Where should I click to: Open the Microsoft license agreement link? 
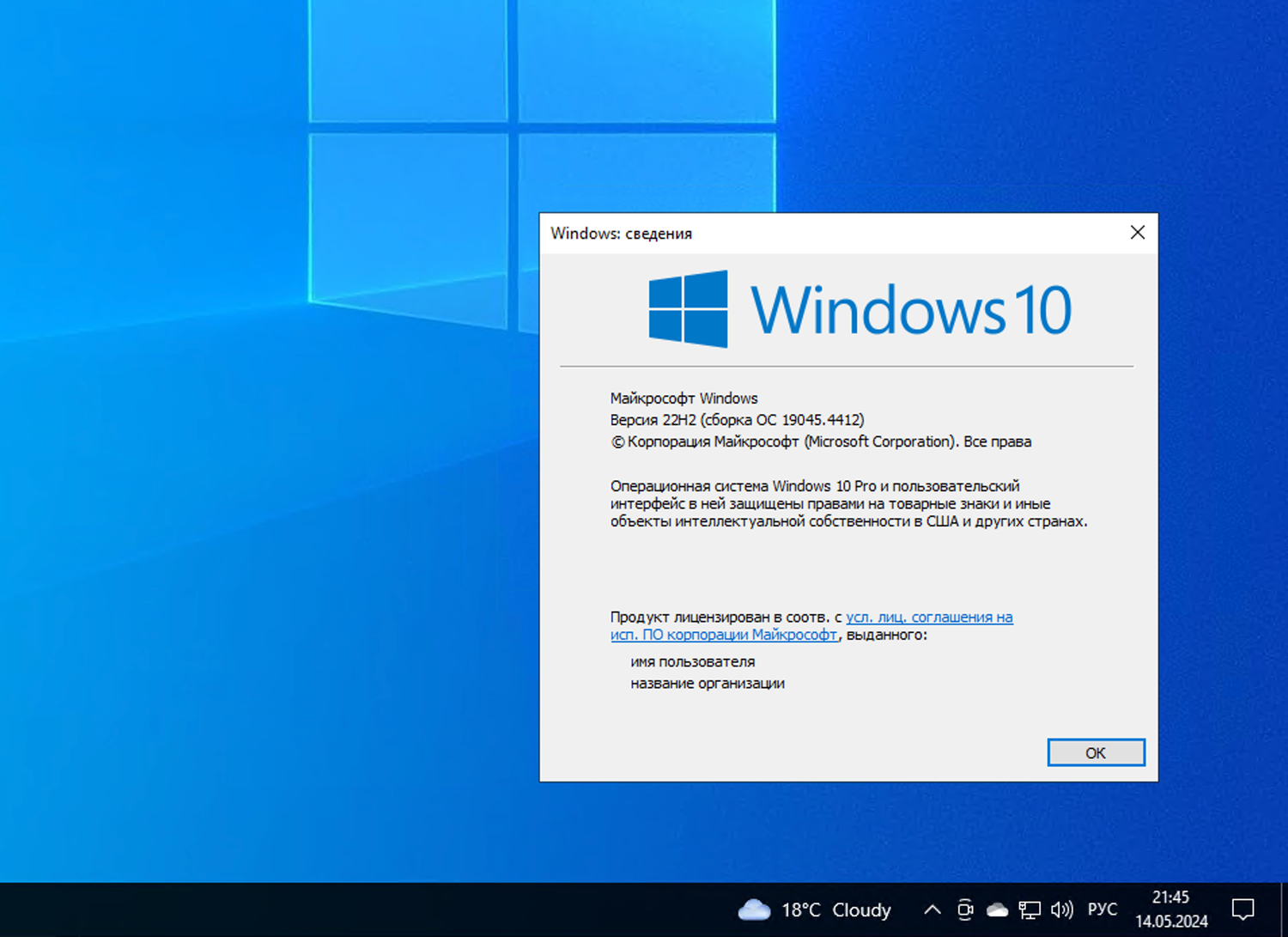tap(929, 617)
